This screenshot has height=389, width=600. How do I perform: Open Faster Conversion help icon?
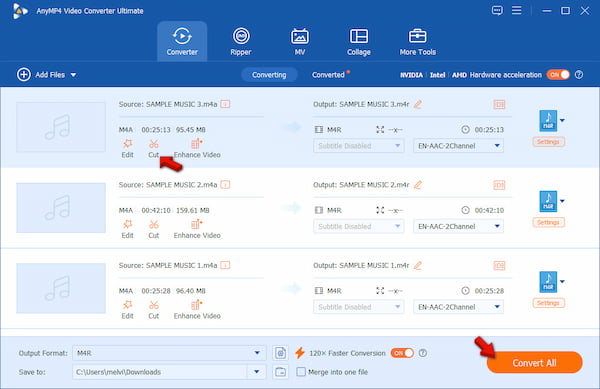(x=422, y=353)
